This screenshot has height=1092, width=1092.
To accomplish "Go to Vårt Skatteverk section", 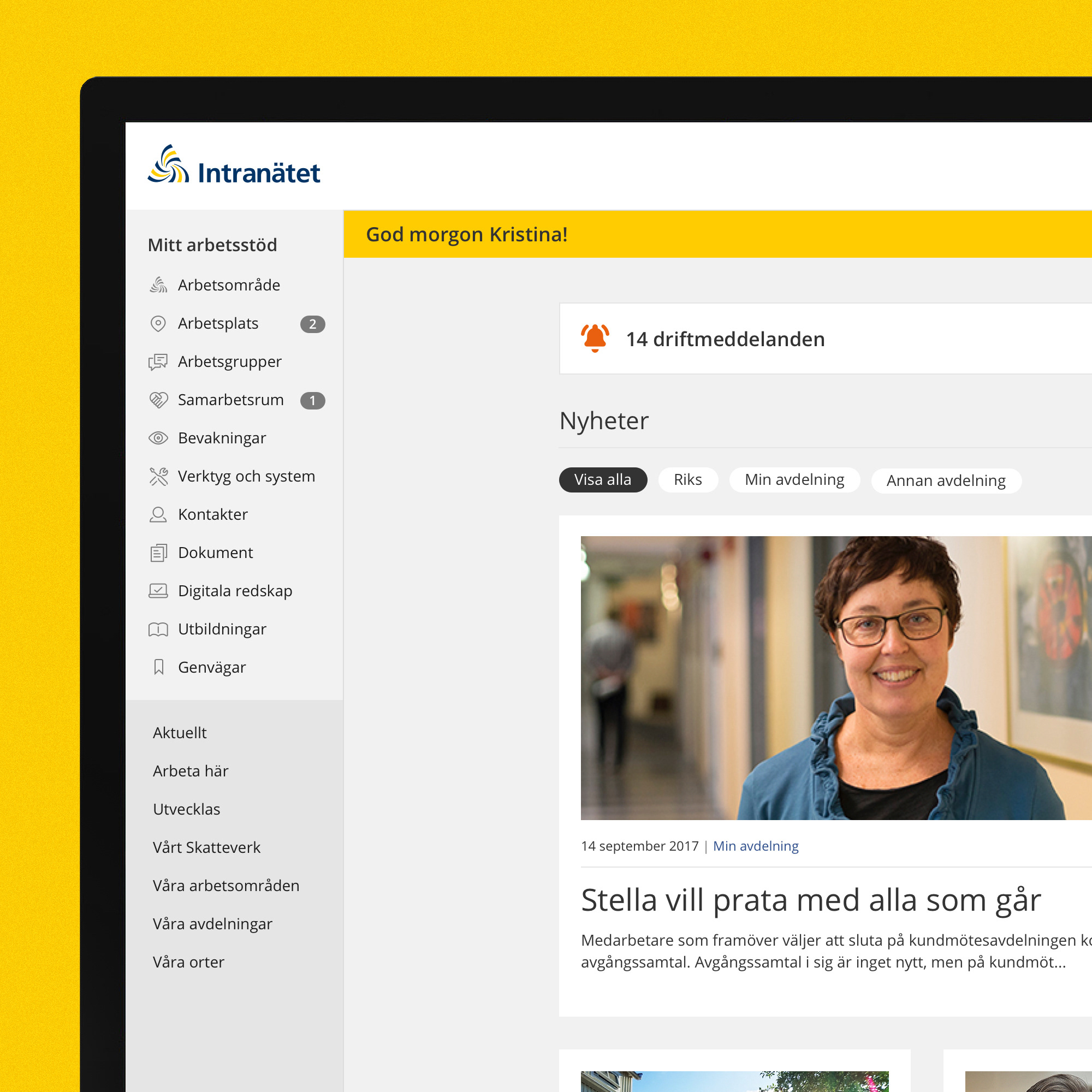I will pyautogui.click(x=207, y=848).
